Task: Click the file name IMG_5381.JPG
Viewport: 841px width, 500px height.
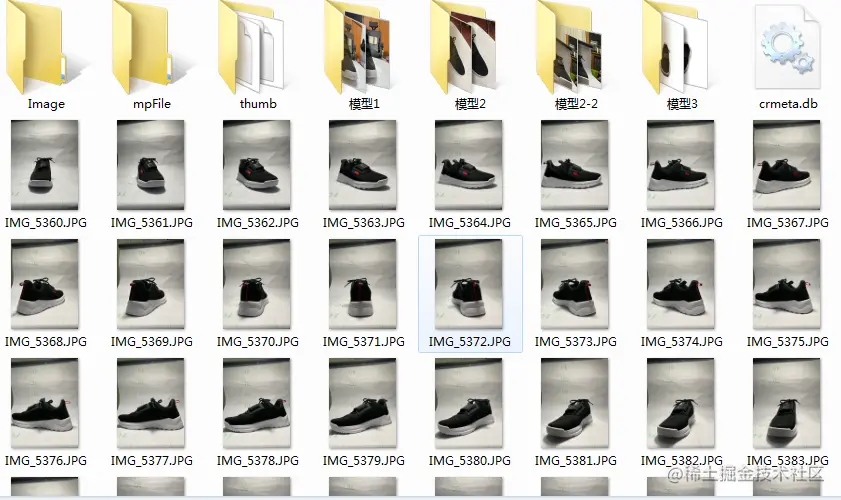Action: (576, 461)
